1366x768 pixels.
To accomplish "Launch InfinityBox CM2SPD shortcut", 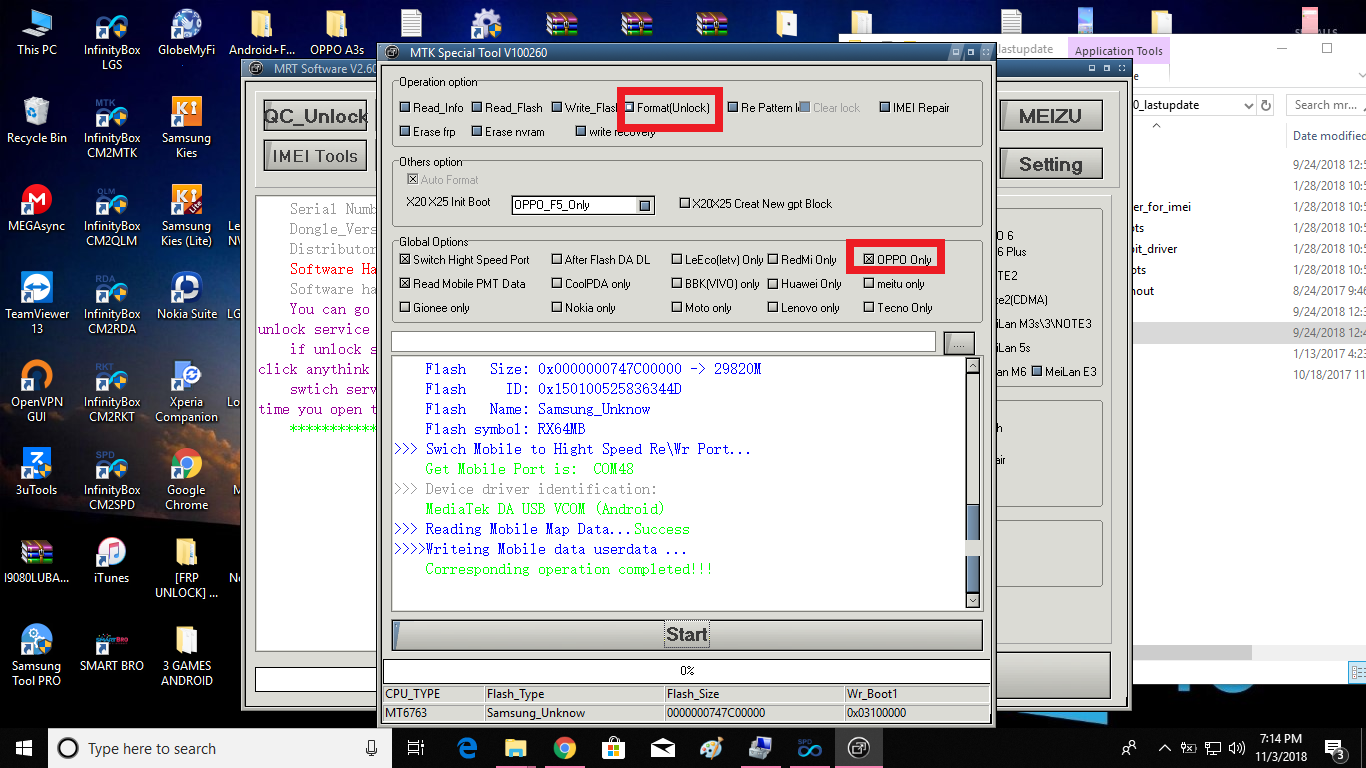I will pos(112,480).
